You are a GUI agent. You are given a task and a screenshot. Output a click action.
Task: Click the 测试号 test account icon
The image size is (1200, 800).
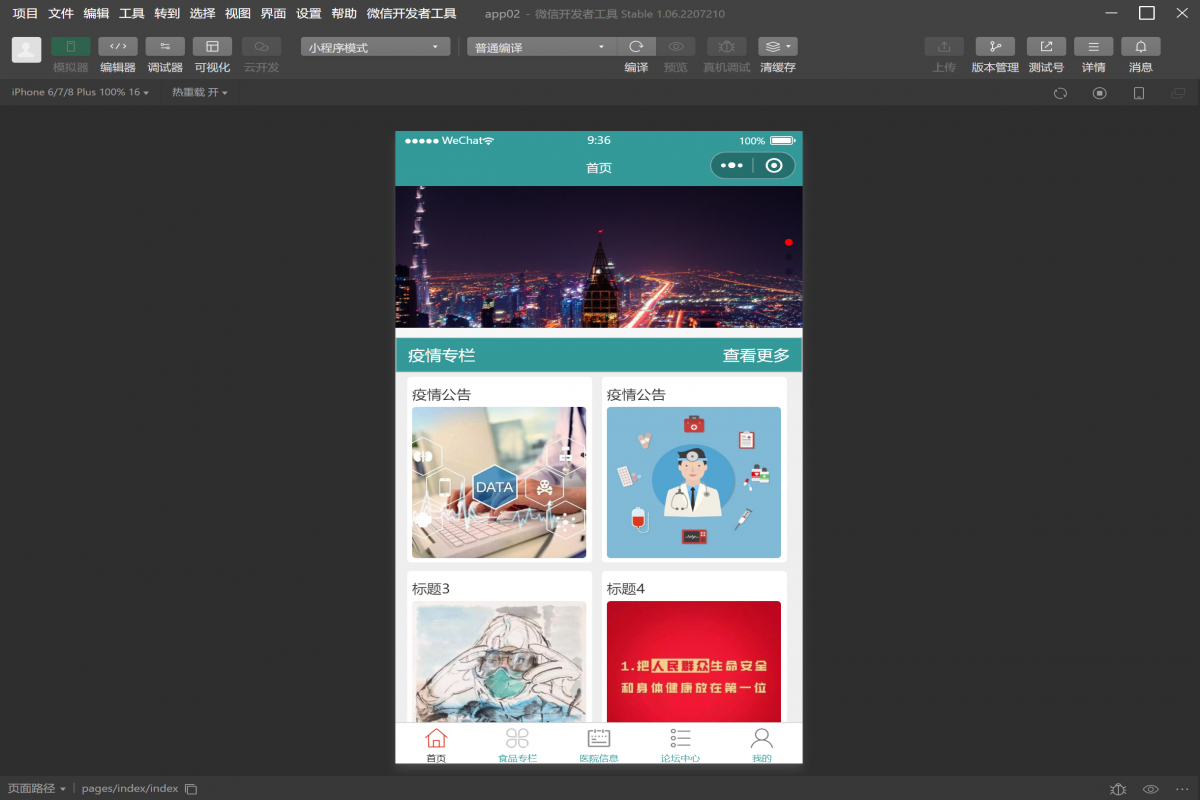1046,47
